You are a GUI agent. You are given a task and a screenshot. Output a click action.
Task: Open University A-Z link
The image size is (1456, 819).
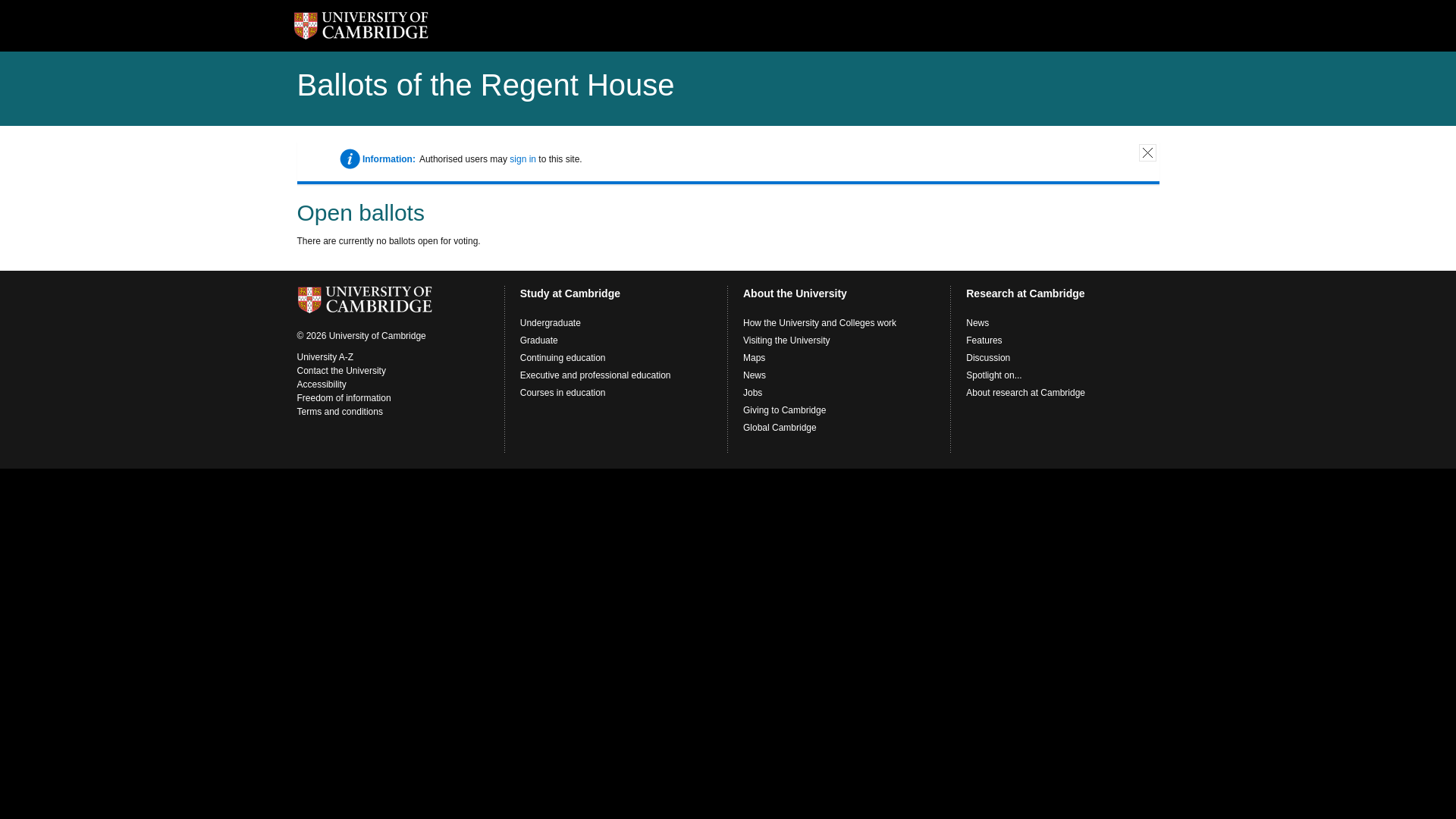[x=325, y=357]
